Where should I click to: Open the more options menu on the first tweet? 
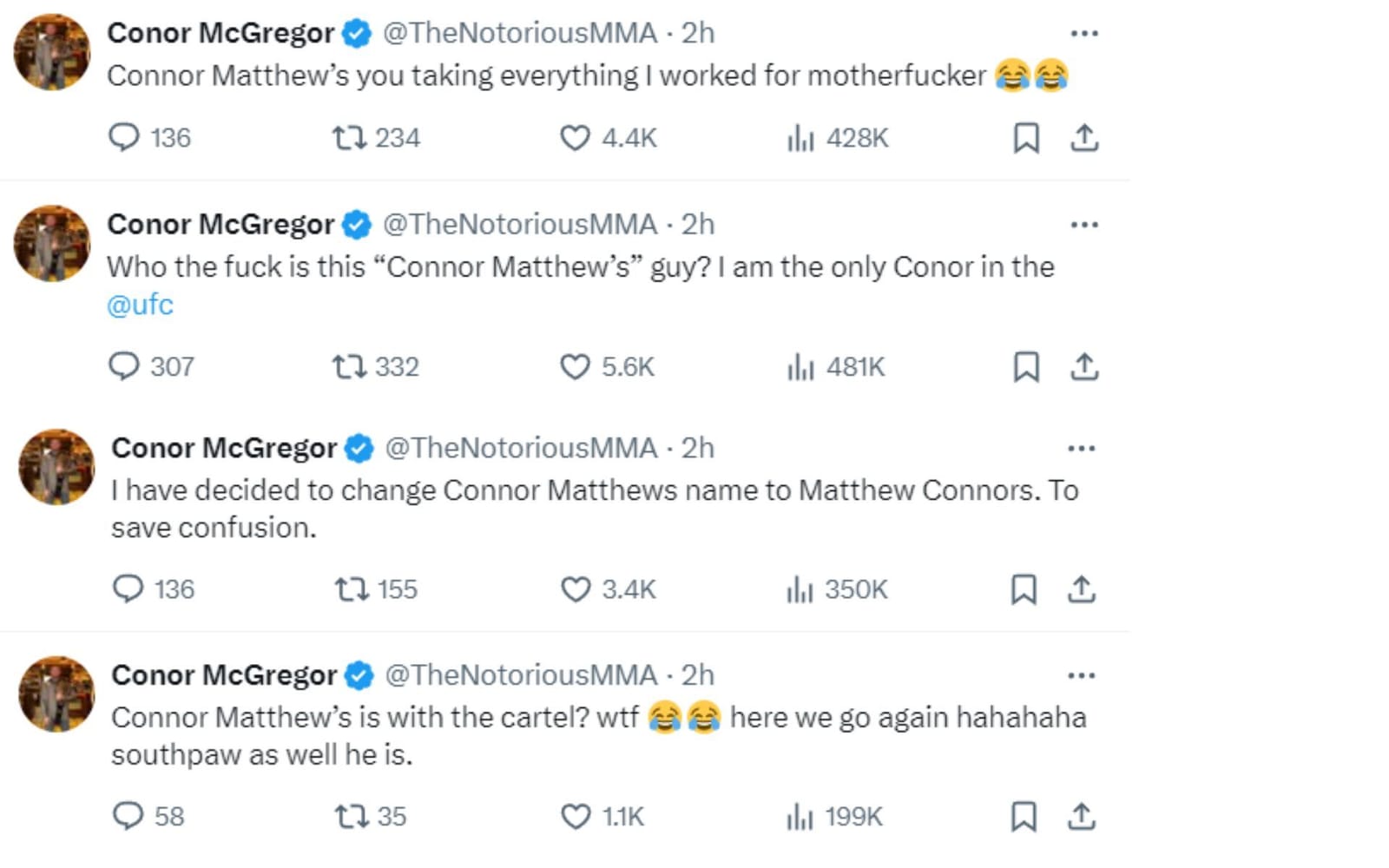pos(1084,32)
